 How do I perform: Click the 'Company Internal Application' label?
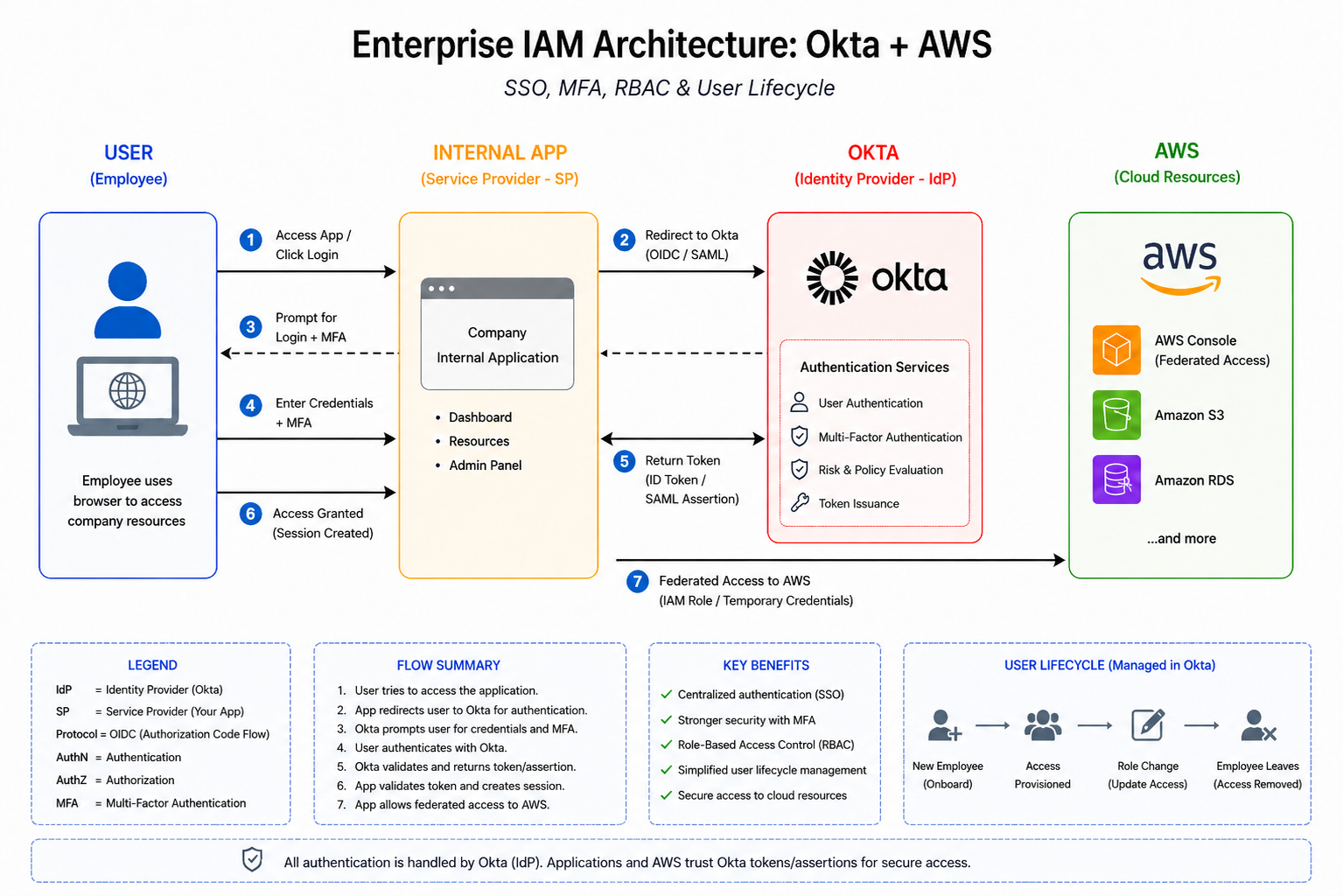(x=497, y=346)
